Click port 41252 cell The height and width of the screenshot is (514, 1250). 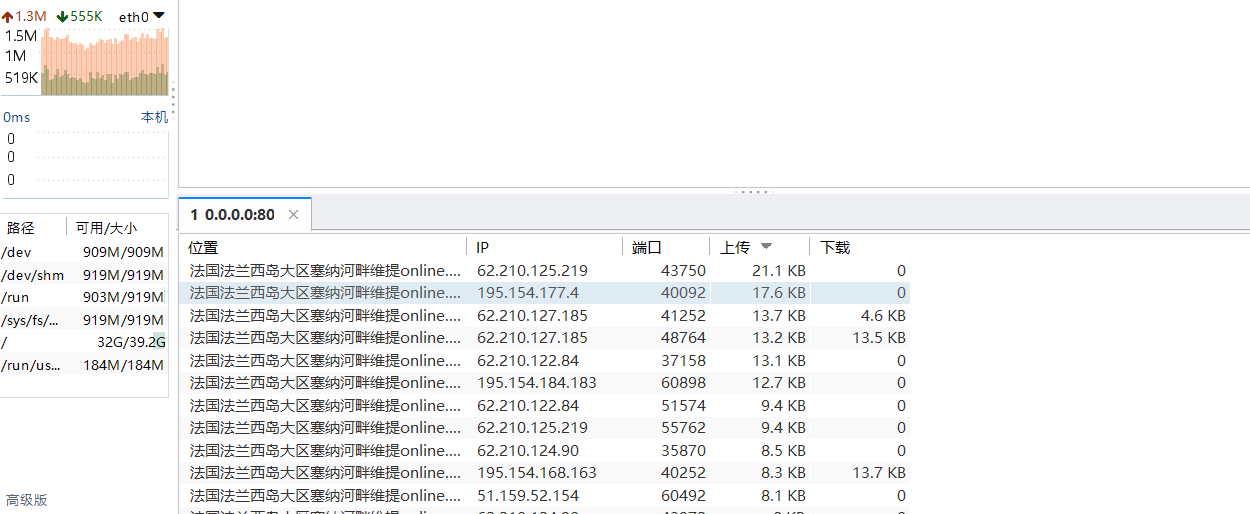click(683, 315)
